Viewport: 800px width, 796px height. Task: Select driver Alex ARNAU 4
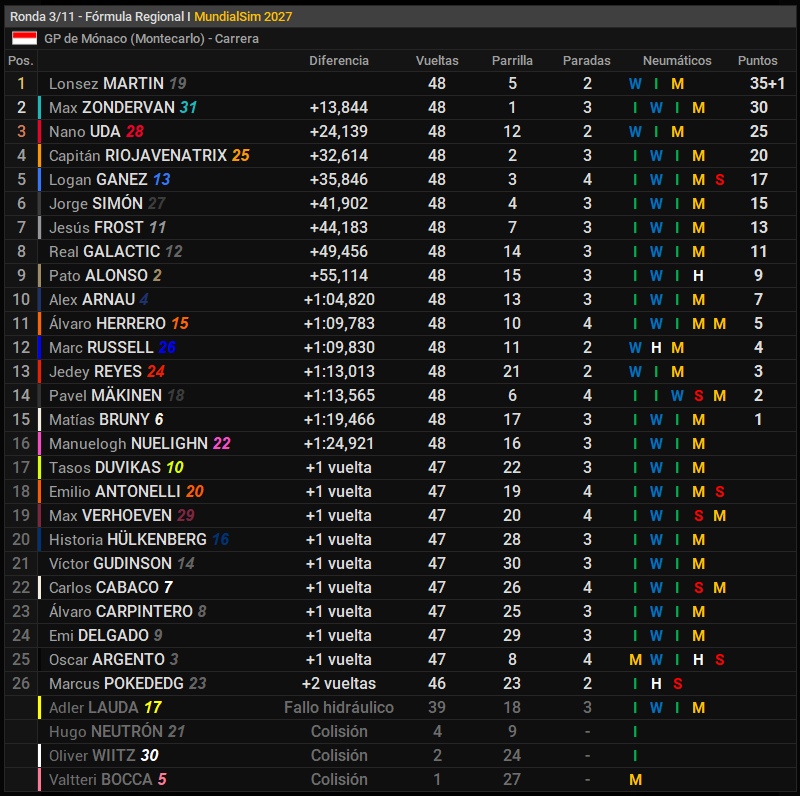point(99,300)
